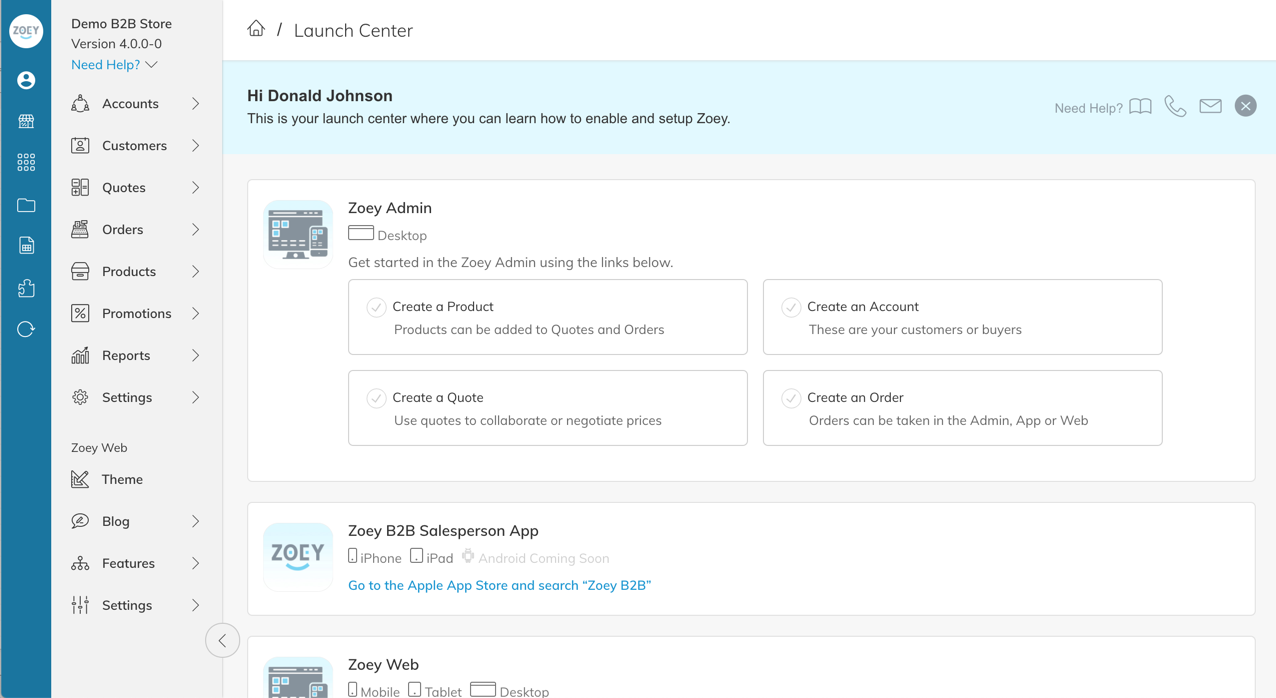The width and height of the screenshot is (1276, 698).
Task: Click the Features hierarchy icon
Action: coord(80,563)
